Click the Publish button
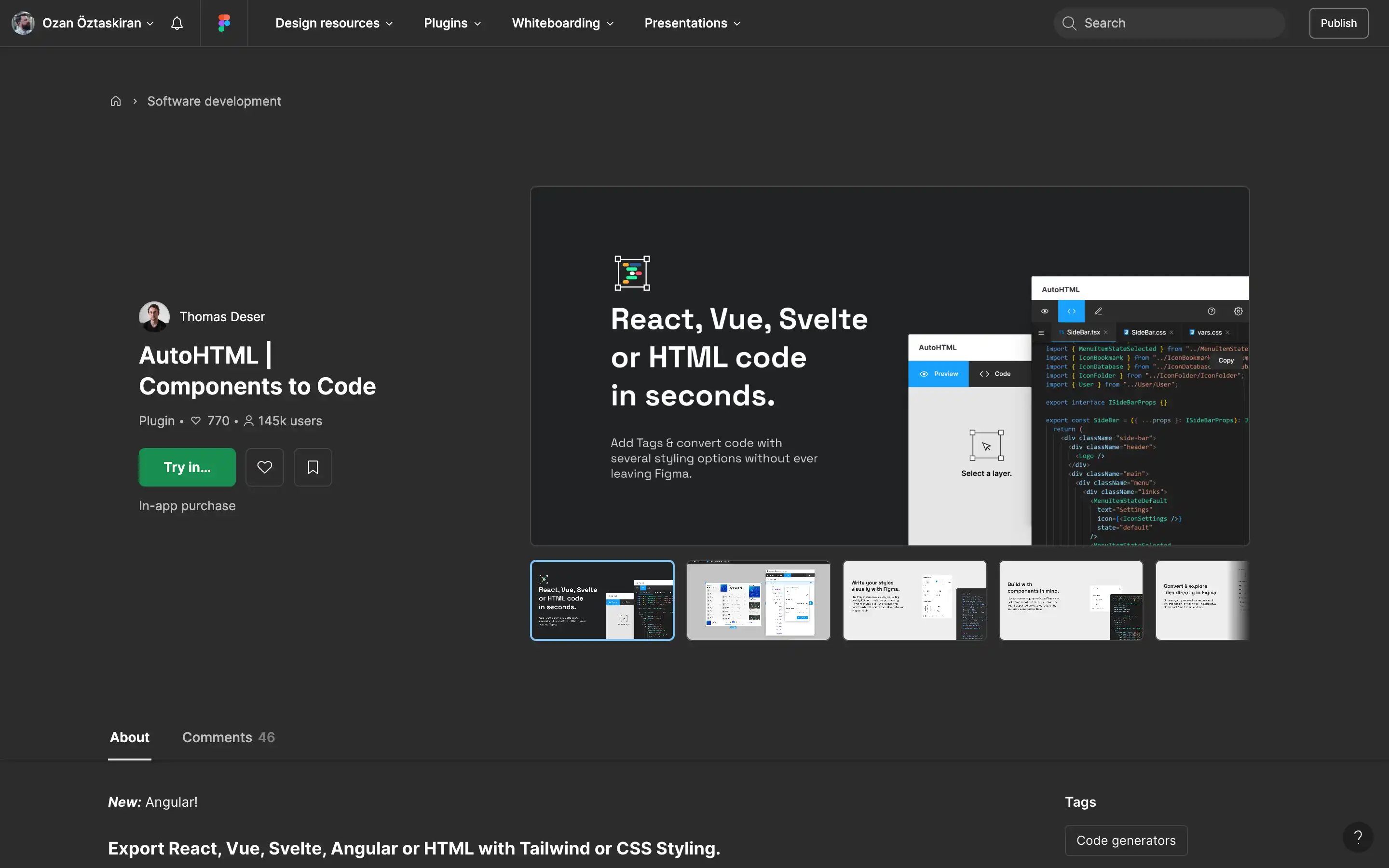The image size is (1389, 868). coord(1338,23)
